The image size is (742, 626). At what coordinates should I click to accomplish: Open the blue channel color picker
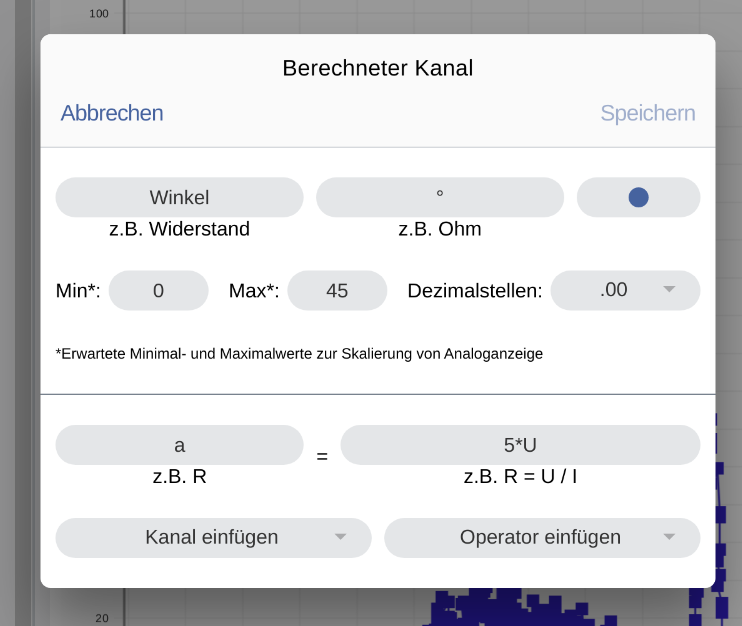coord(638,197)
